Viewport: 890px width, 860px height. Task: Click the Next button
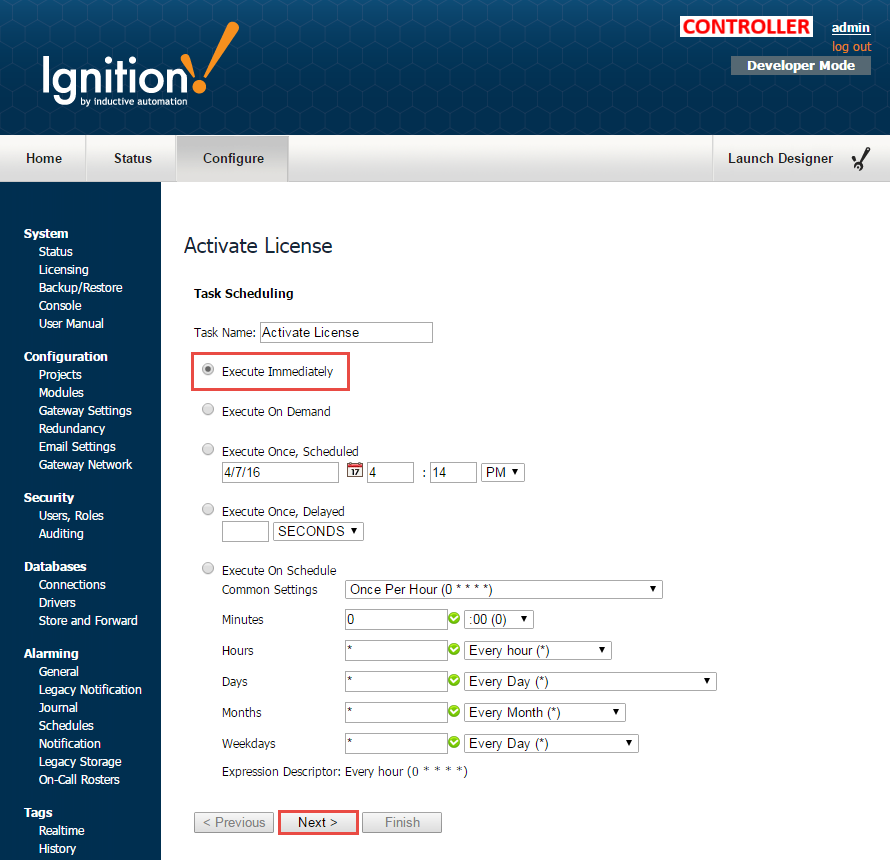(x=317, y=822)
